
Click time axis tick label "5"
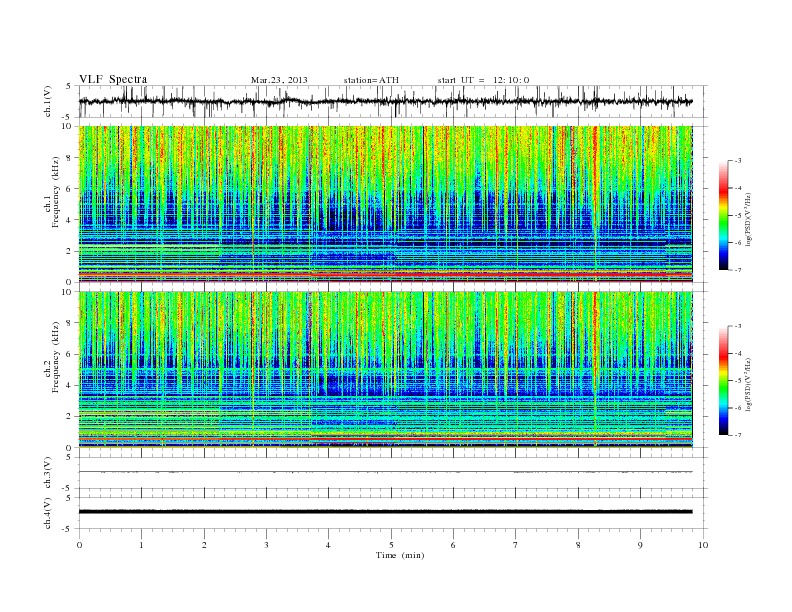pyautogui.click(x=391, y=545)
